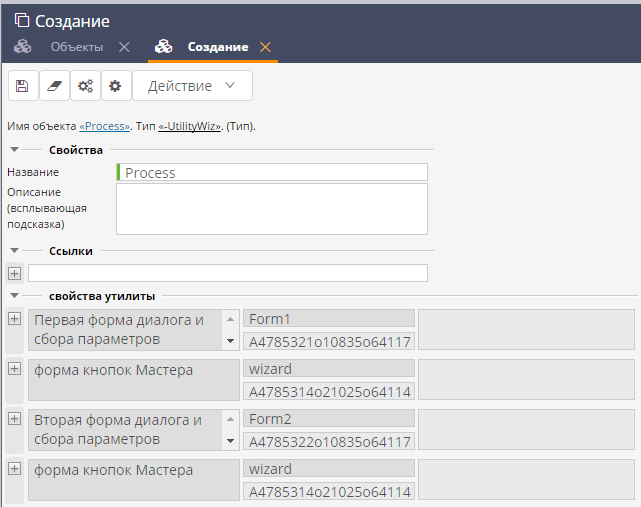Screen dimensions: 641x507
Task: Open the «Process» object name link
Action: click(x=104, y=127)
